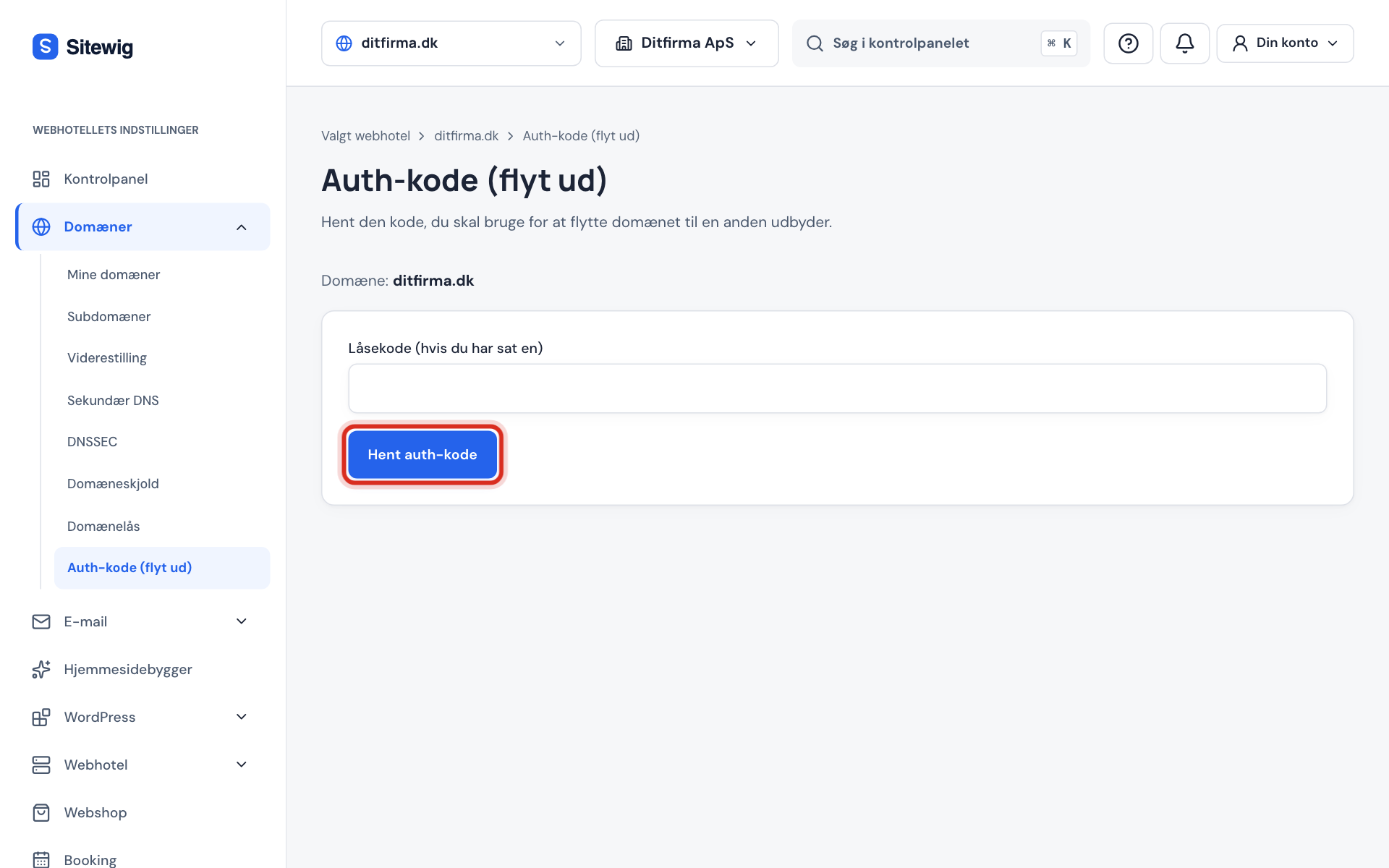
Task: Open Webshop in sidebar
Action: (143, 812)
